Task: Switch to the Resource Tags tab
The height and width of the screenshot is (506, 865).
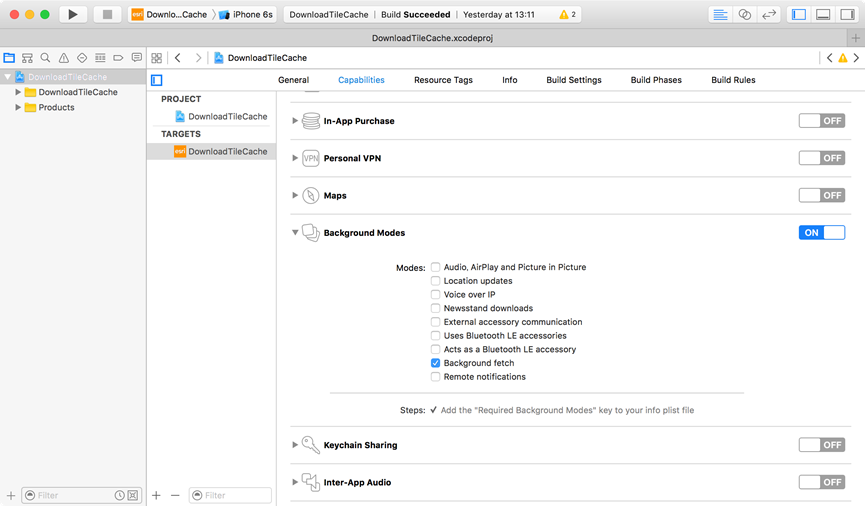Action: pyautogui.click(x=443, y=80)
